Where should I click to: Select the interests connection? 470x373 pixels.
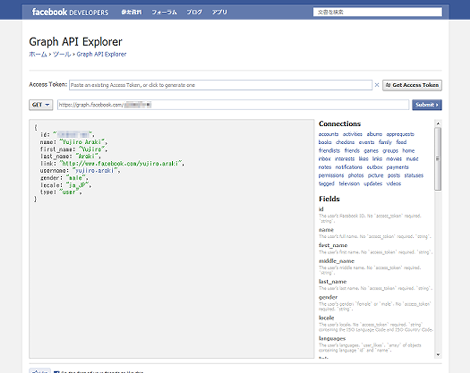(x=345, y=159)
